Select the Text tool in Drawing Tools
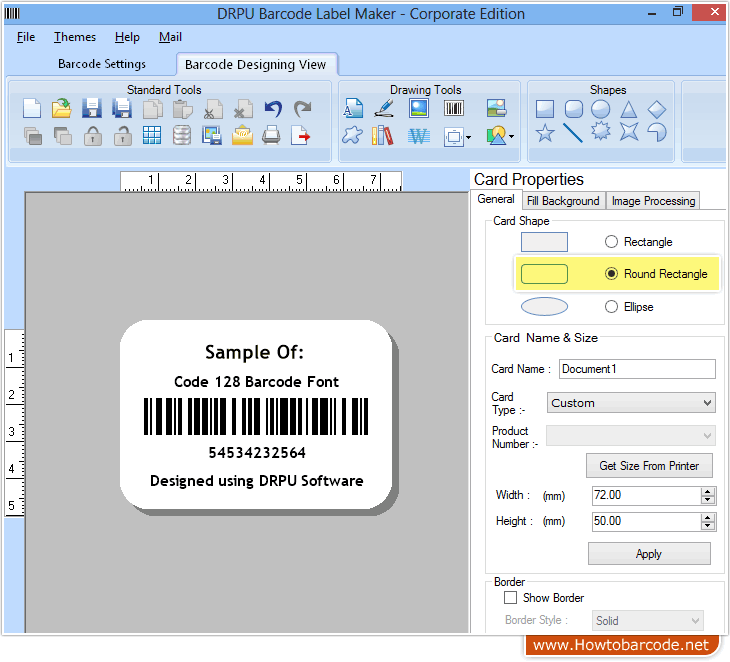The image size is (730, 662). [x=353, y=108]
